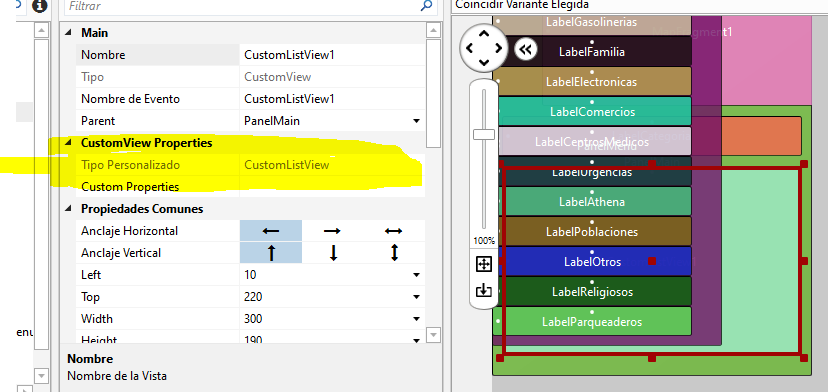
Task: Select LabelReligiosos in the designer
Action: point(591,292)
